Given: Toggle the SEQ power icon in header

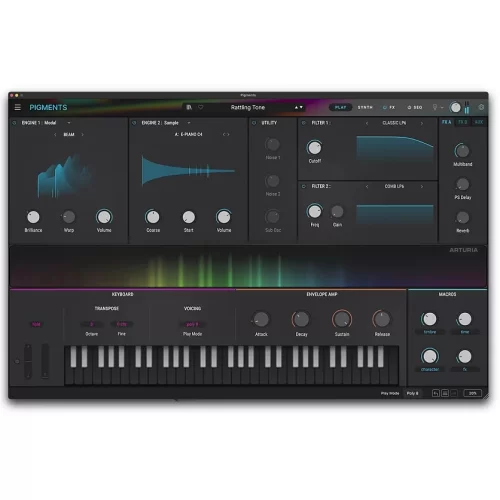Looking at the screenshot, I should (x=409, y=107).
